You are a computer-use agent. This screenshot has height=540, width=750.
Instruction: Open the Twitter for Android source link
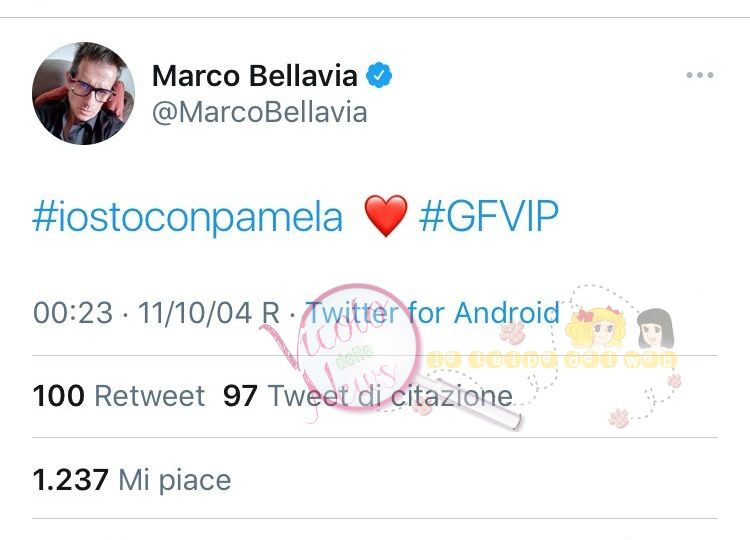click(433, 312)
